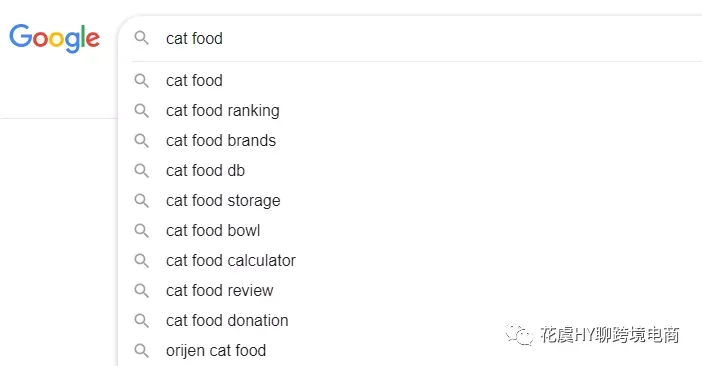Click search icon beside 'cat food donation'
Image resolution: width=702 pixels, height=366 pixels.
141,320
